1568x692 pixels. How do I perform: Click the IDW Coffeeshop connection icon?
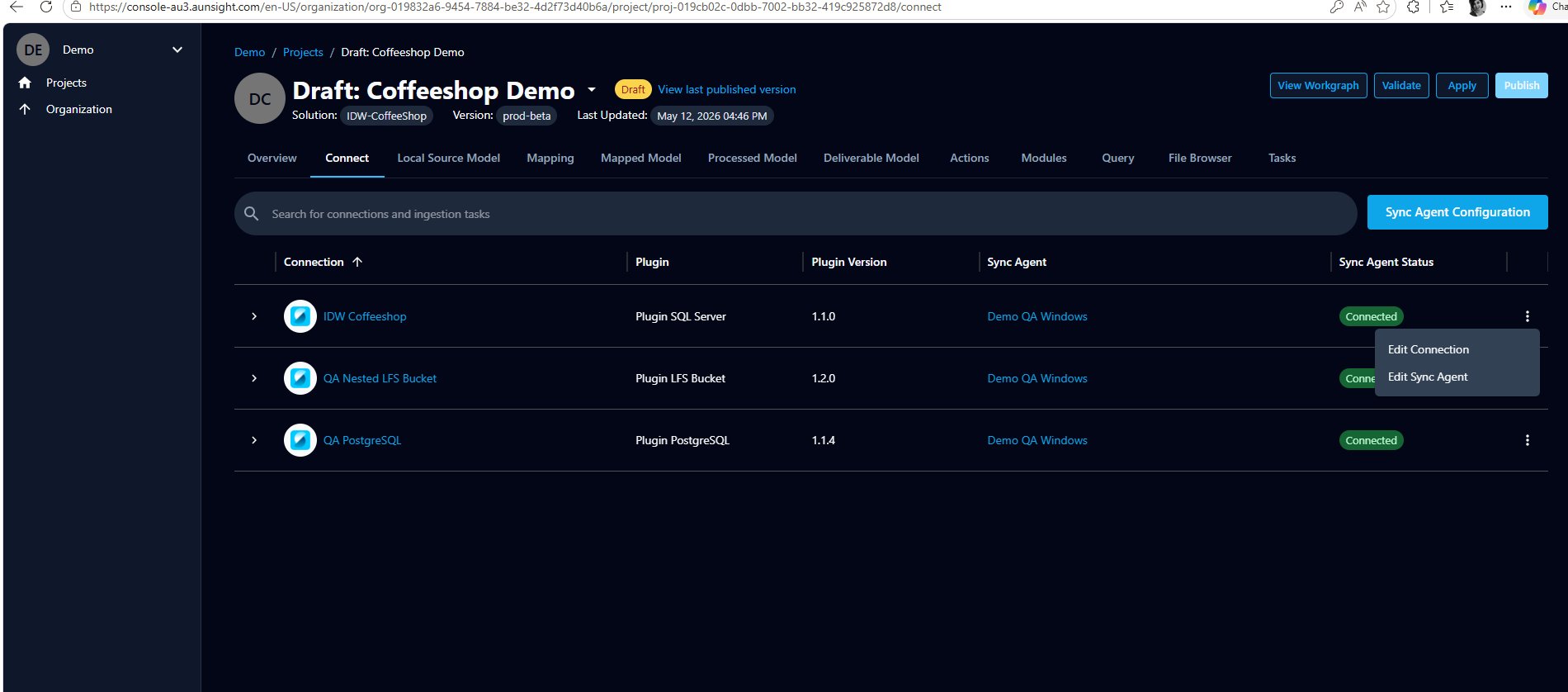(300, 316)
